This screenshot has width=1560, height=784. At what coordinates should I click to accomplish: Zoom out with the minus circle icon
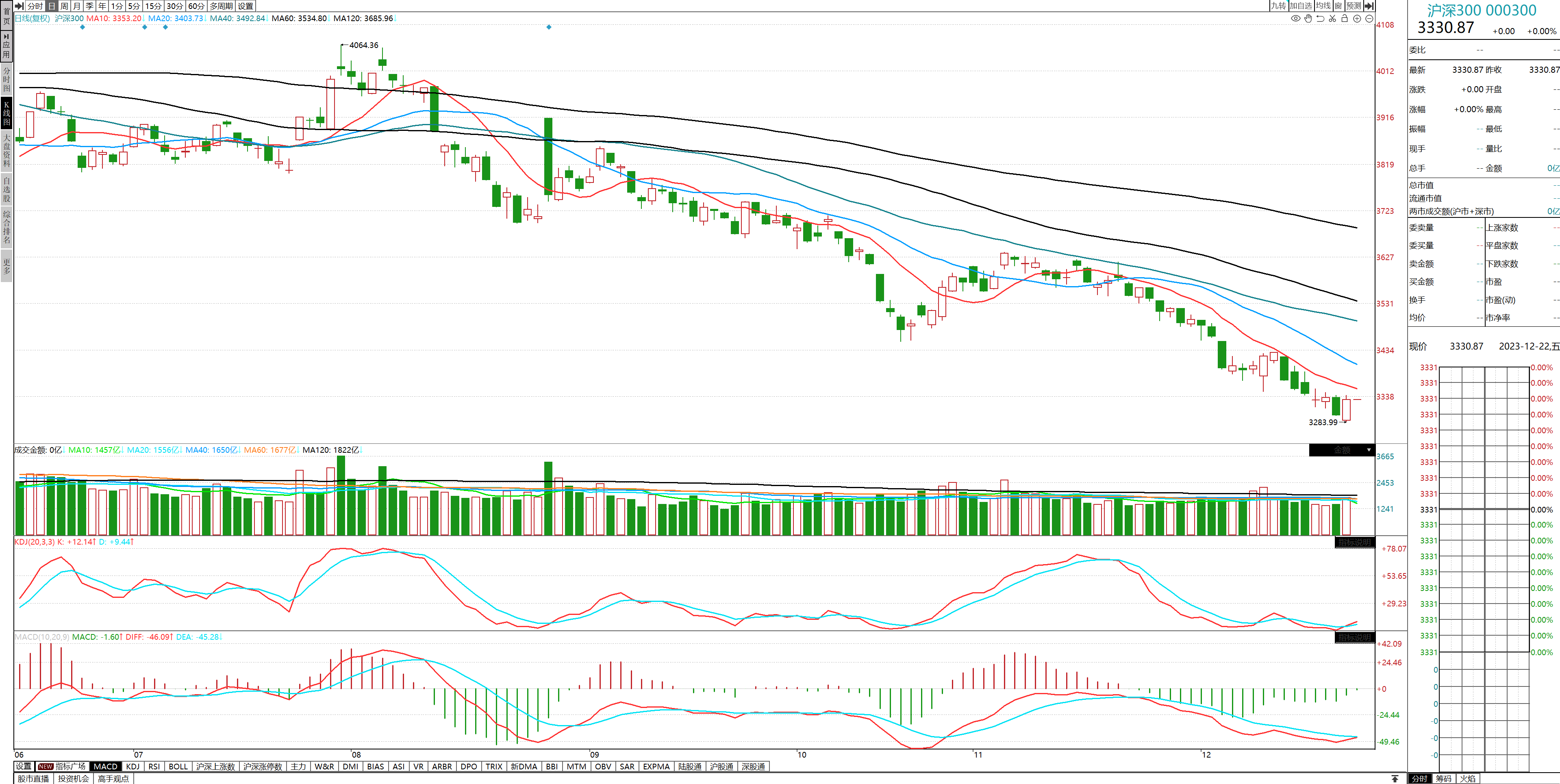coord(1369,19)
